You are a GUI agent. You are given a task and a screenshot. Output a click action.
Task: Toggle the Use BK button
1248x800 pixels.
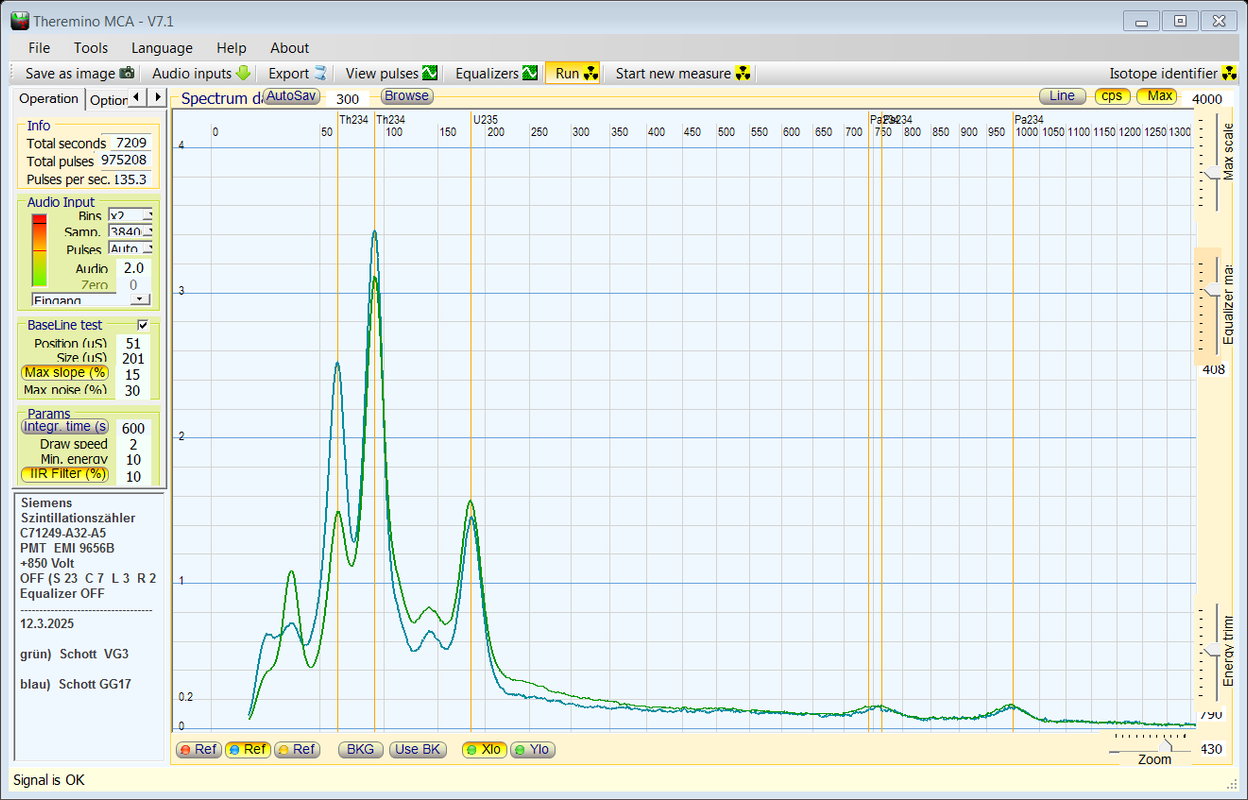point(418,750)
